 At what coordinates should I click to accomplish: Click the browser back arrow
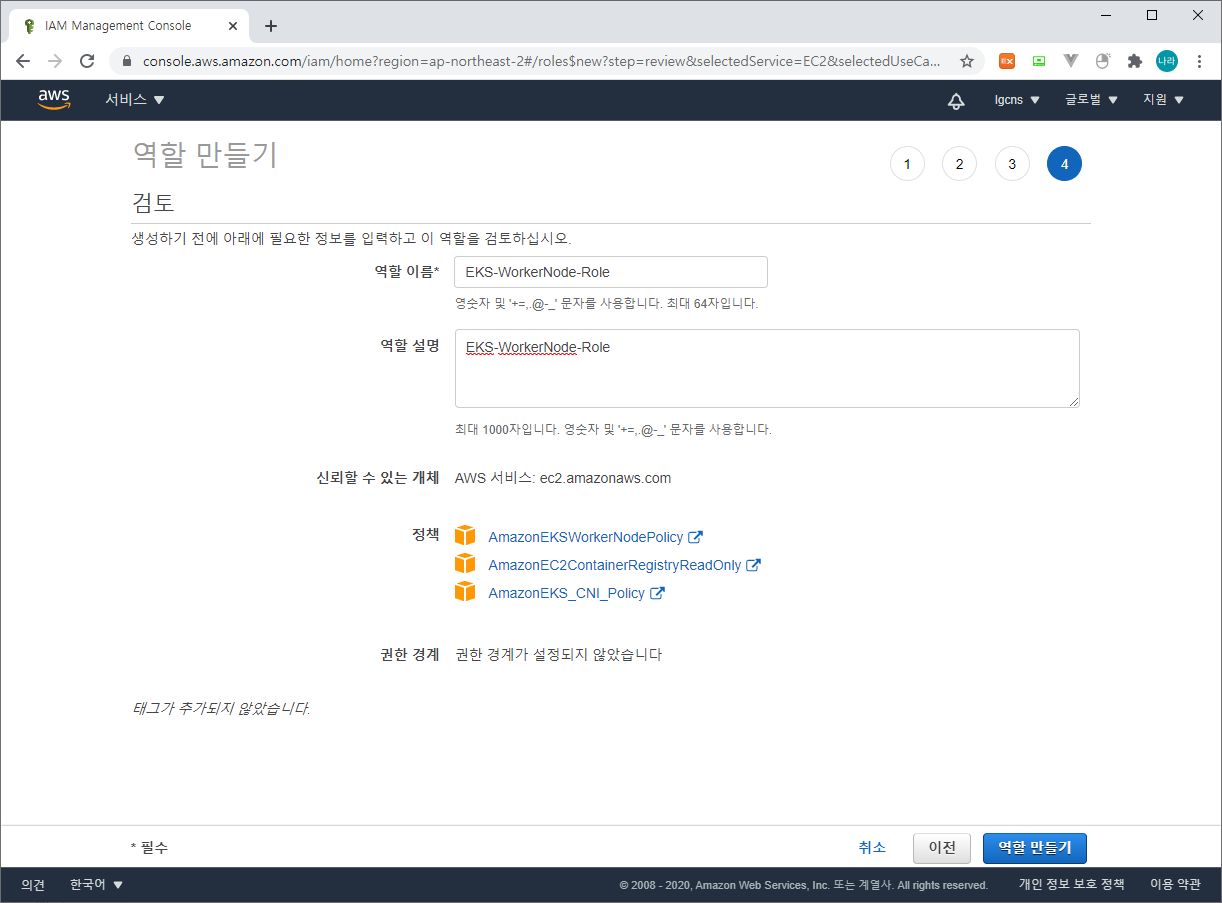[23, 61]
